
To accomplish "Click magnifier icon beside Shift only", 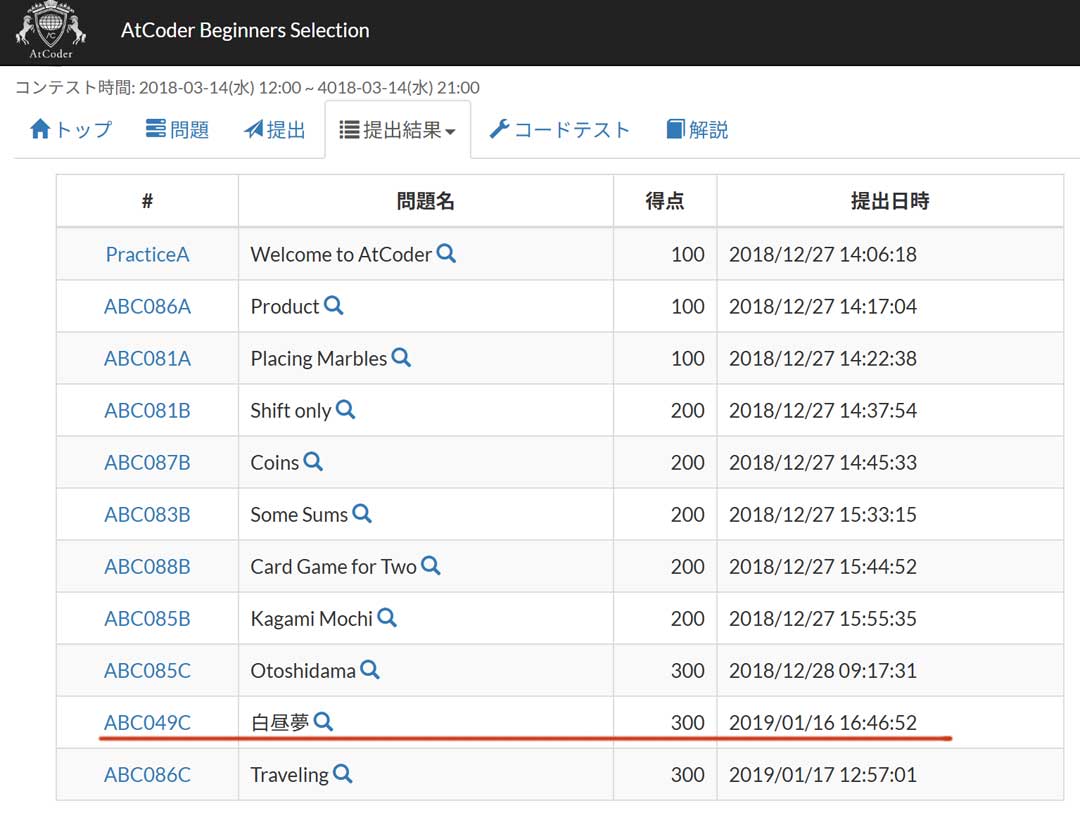I will pyautogui.click(x=346, y=410).
